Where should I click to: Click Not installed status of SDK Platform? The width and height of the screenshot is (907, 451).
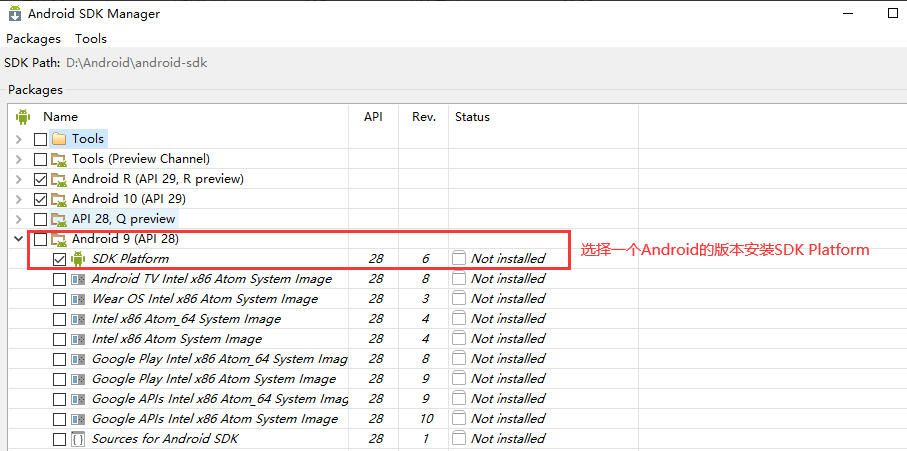point(508,258)
